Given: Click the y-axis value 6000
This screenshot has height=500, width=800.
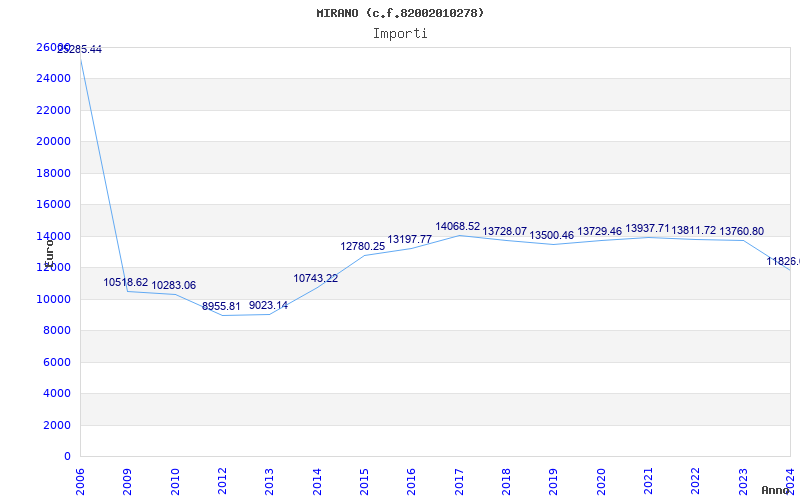Looking at the screenshot, I should (56, 362).
